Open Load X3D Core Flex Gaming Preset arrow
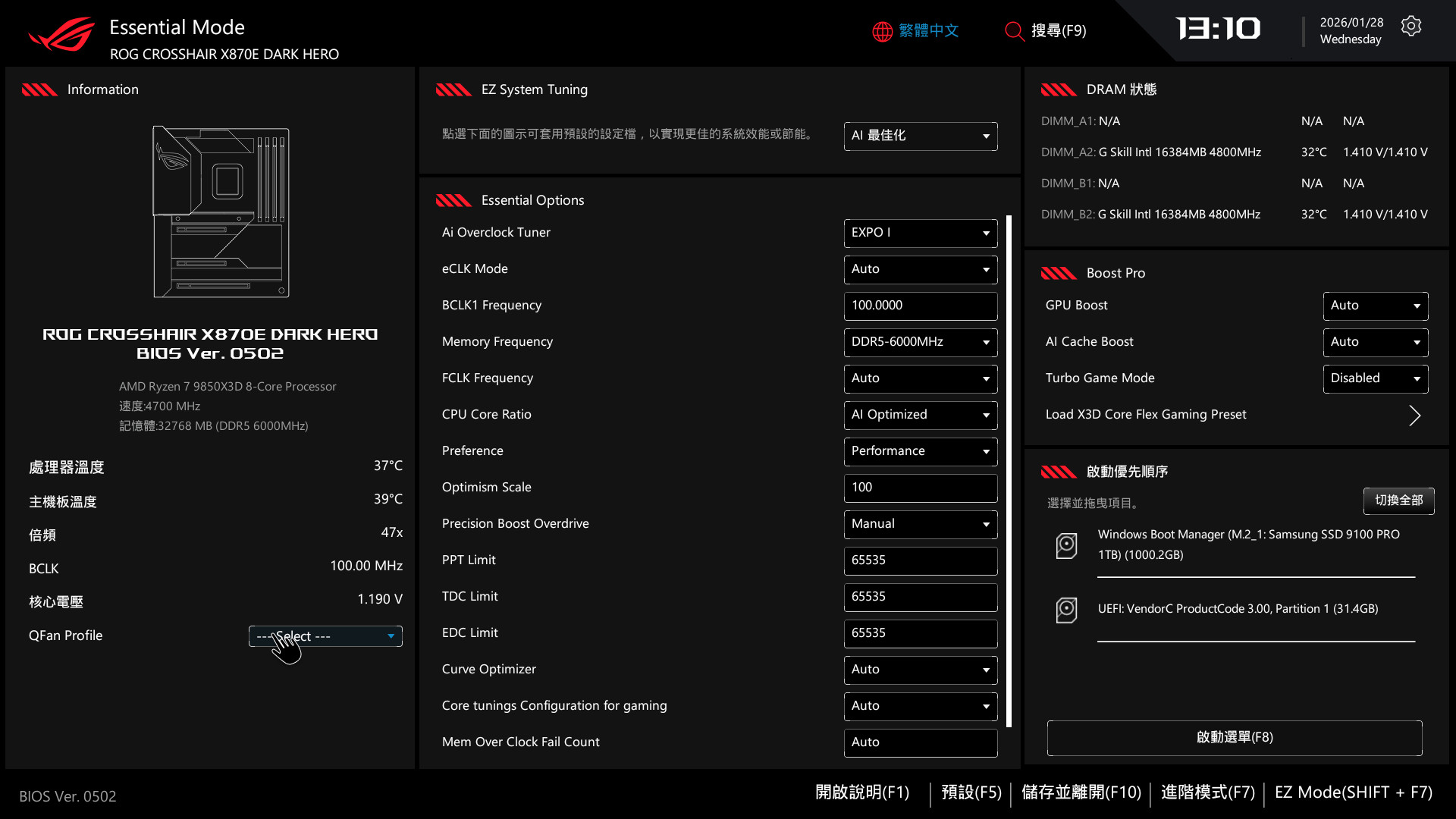 pos(1414,416)
